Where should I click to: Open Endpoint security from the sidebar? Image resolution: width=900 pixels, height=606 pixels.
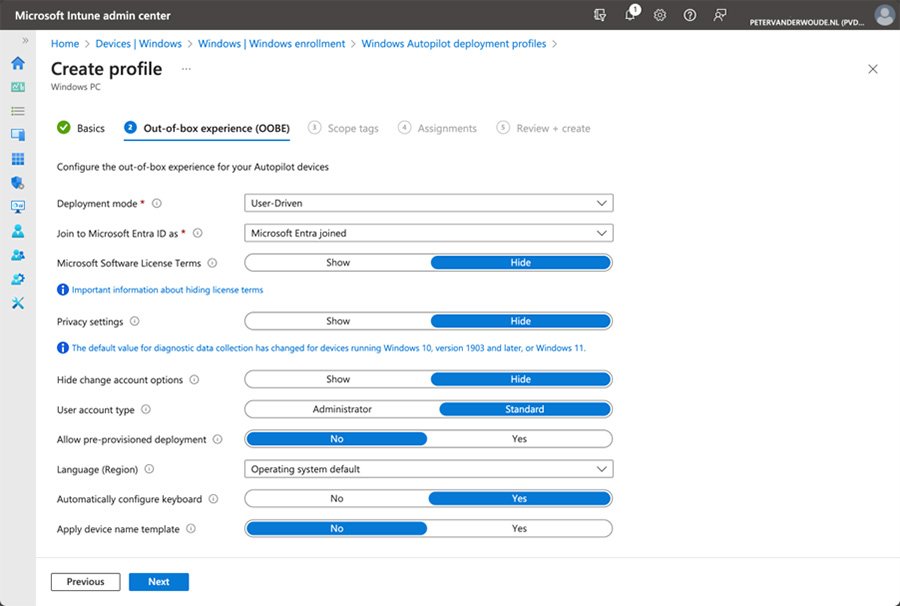tap(18, 183)
